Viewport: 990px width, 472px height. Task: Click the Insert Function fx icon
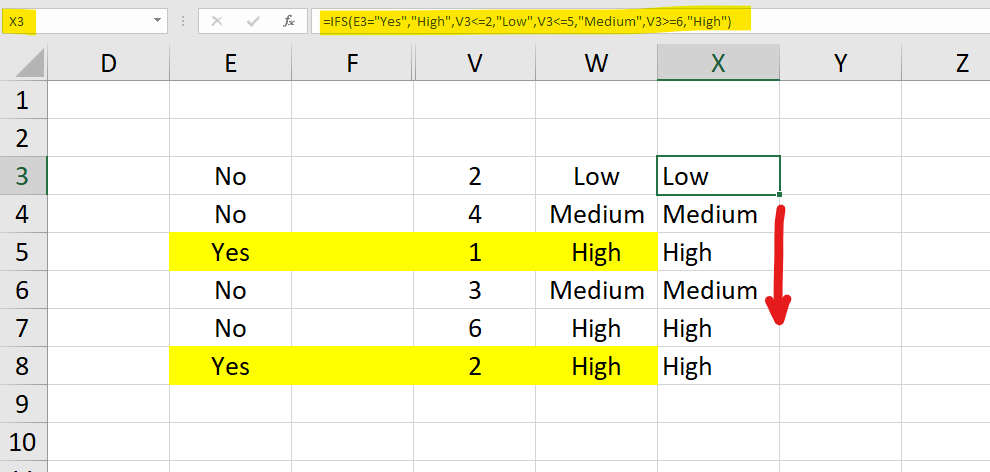[289, 21]
